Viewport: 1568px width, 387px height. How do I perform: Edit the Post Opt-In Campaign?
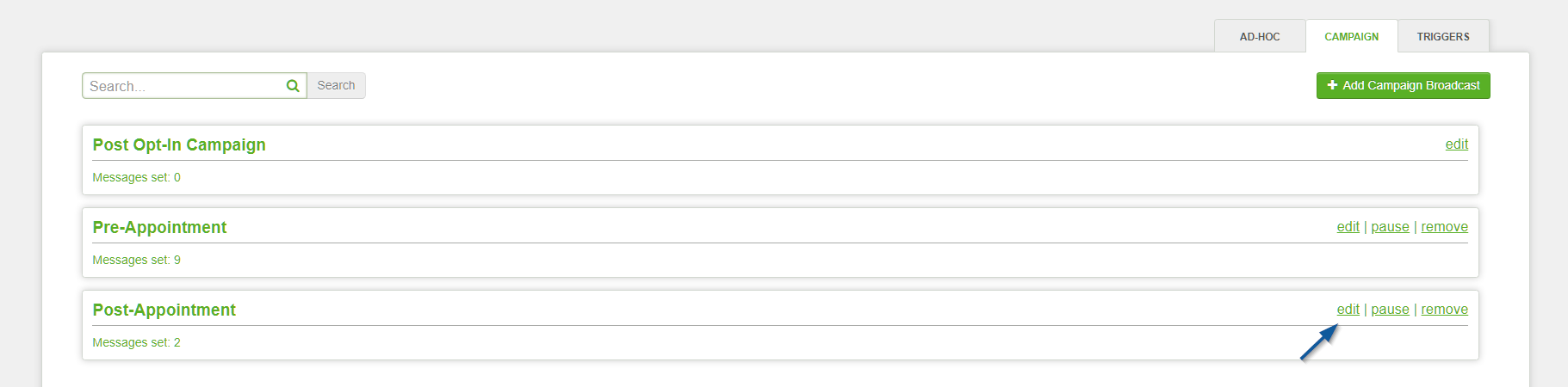pos(1456,144)
